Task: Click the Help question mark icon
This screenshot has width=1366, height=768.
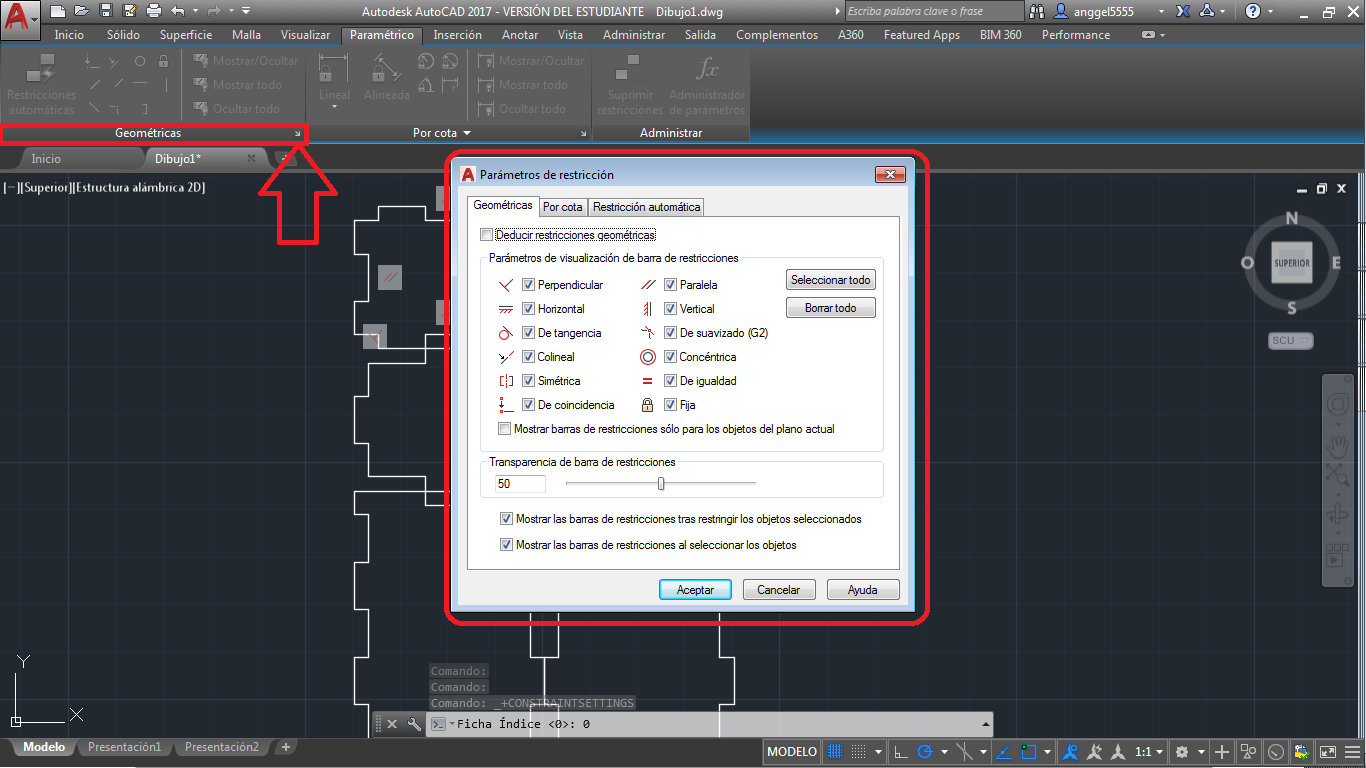Action: click(1253, 11)
